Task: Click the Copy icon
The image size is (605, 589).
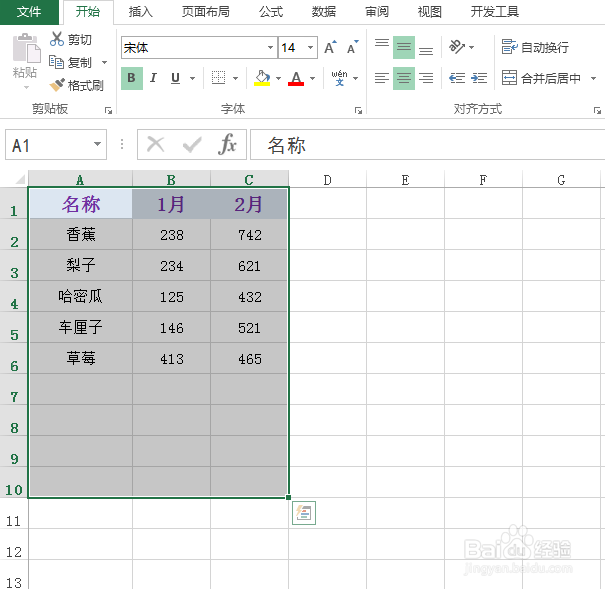Action: [x=56, y=62]
